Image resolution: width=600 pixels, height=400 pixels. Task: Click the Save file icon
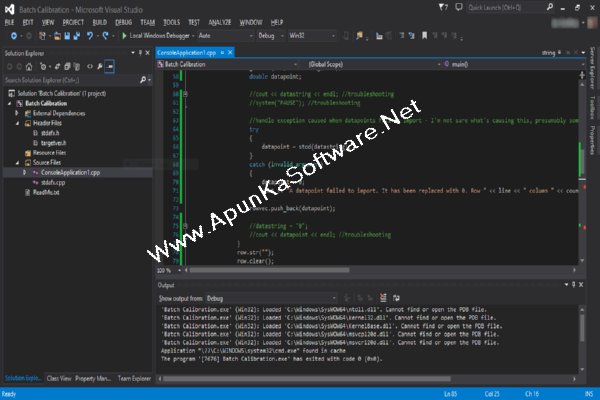pyautogui.click(x=67, y=36)
